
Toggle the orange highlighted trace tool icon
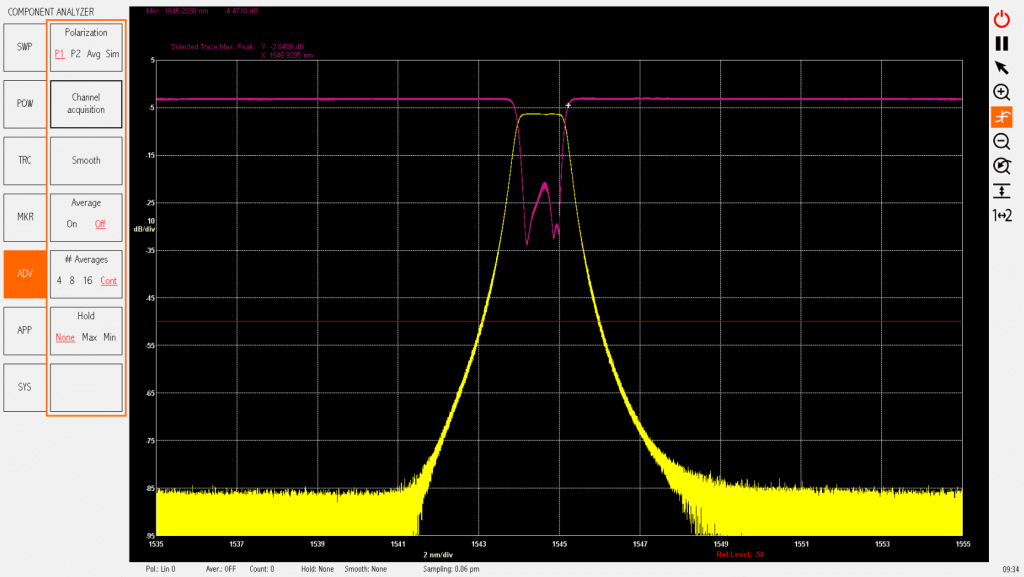[x=1001, y=117]
